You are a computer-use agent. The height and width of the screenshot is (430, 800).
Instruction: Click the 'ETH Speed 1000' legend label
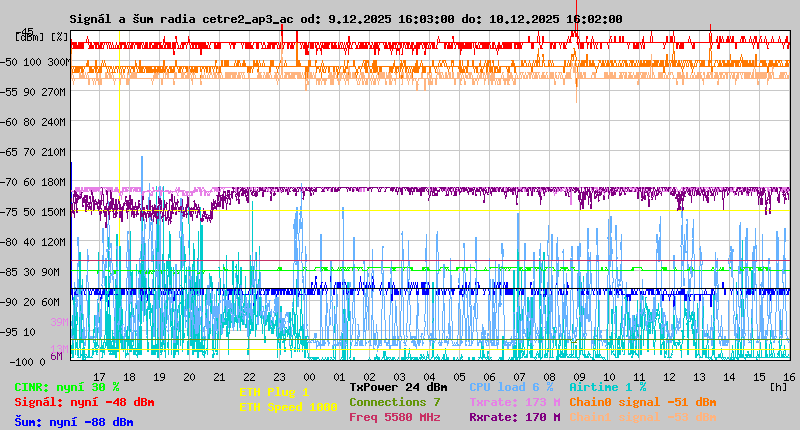(x=288, y=407)
